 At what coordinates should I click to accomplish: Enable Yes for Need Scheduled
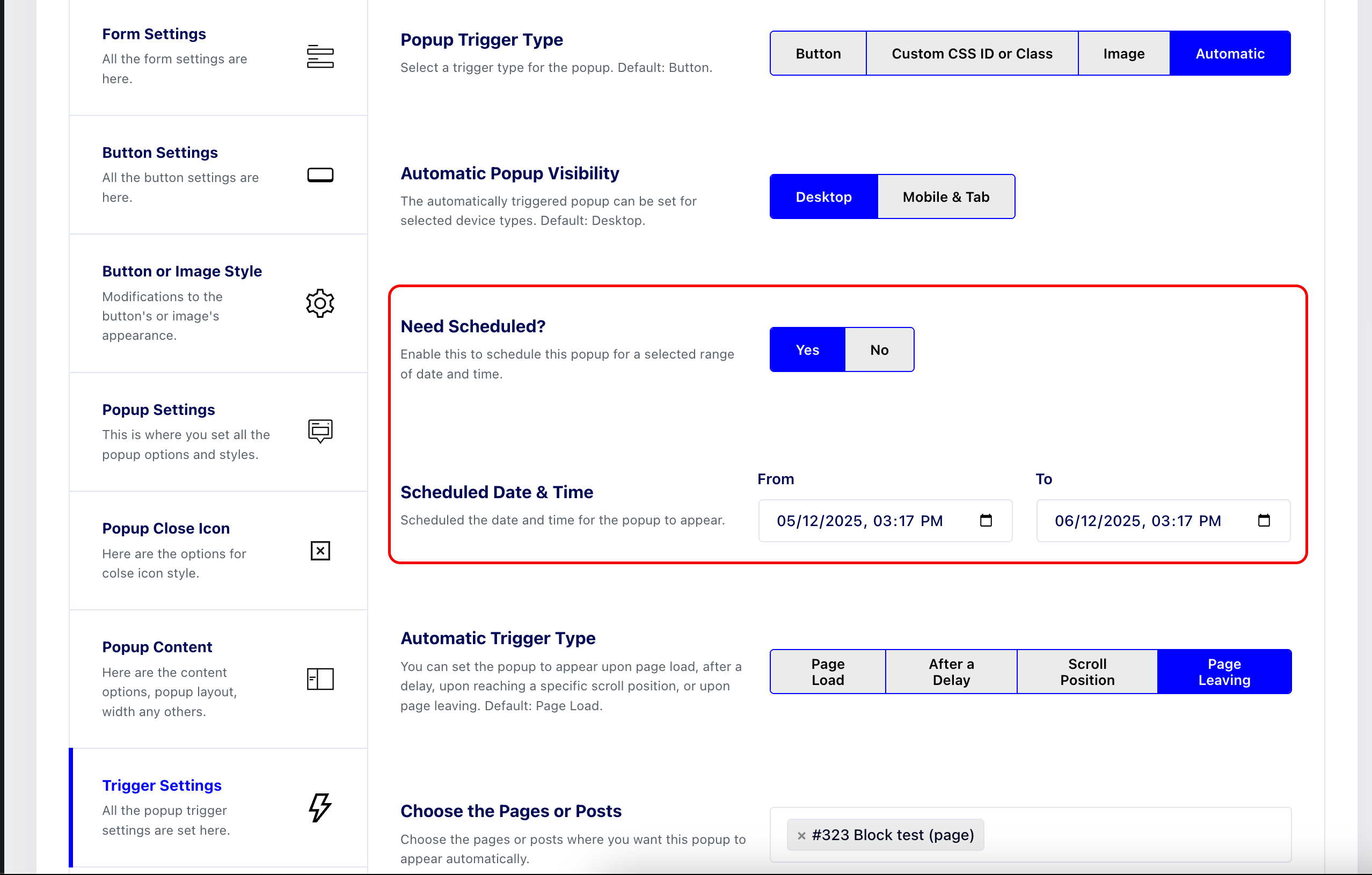[x=807, y=350]
